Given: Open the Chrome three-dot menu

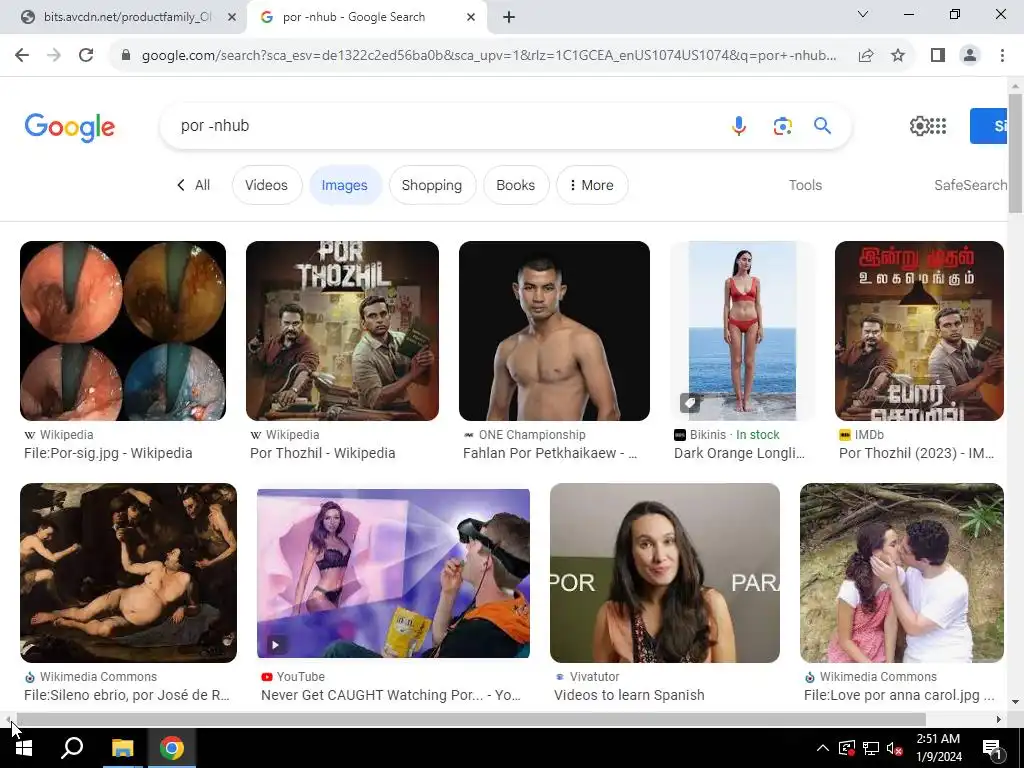Looking at the screenshot, I should coord(1002,56).
